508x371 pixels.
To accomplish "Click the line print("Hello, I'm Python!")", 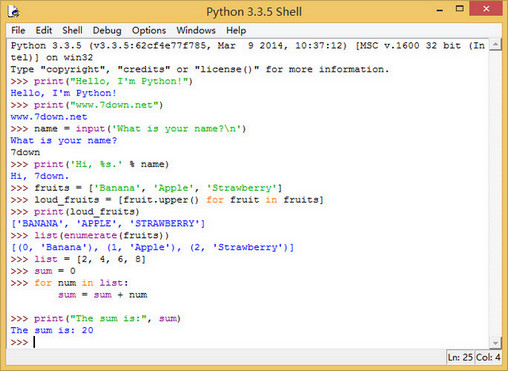I will pyautogui.click(x=101, y=81).
